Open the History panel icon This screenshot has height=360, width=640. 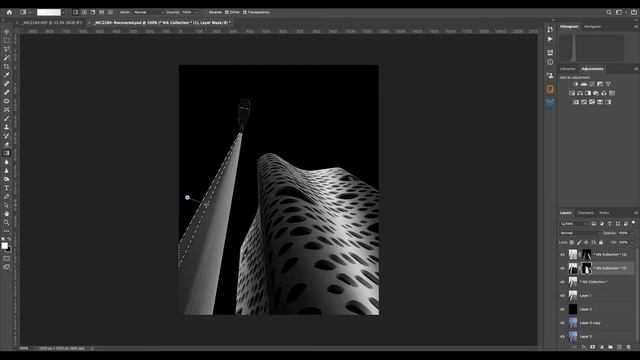(x=550, y=29)
